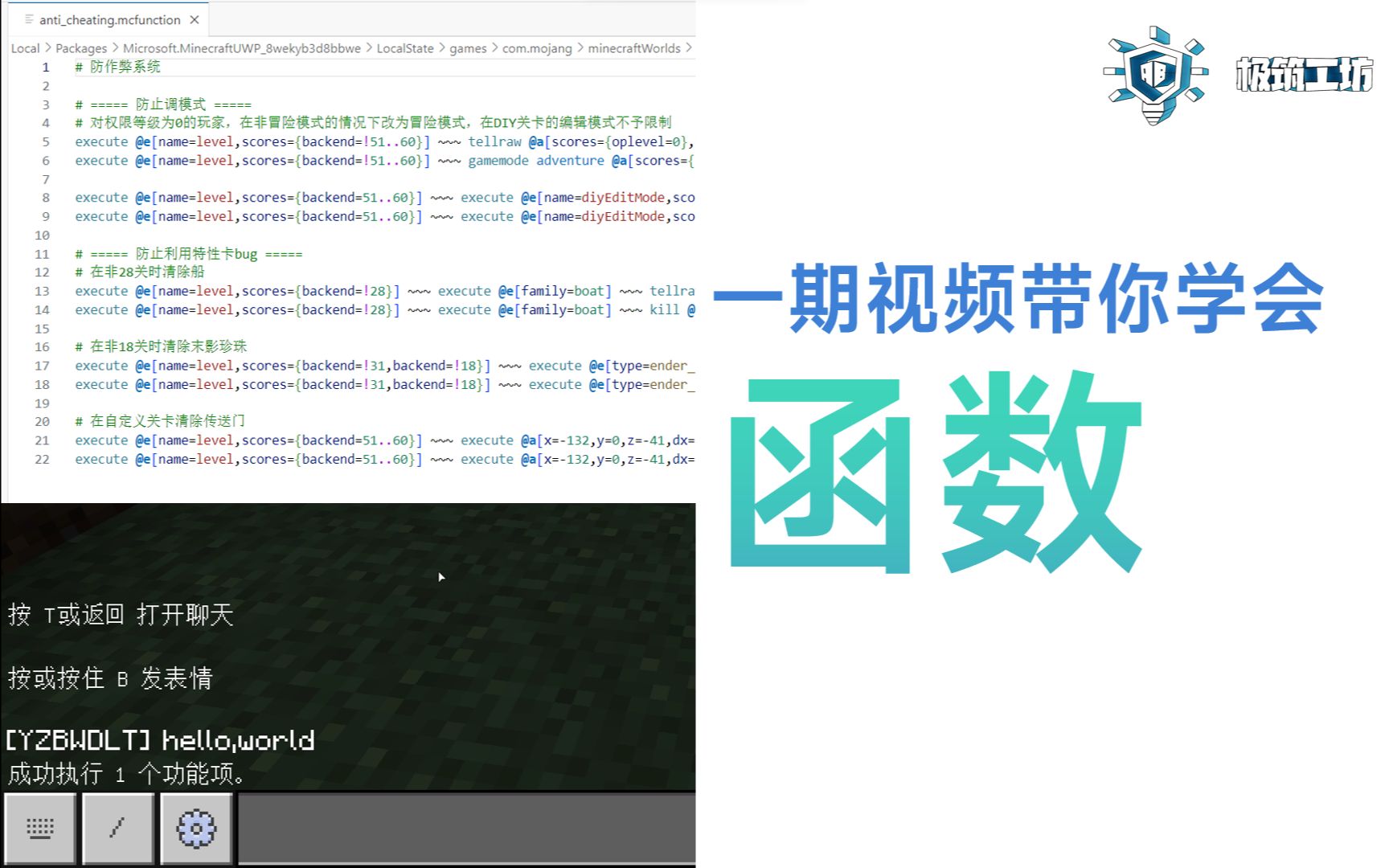
Task: Open the games breadcrumb segment
Action: (x=468, y=48)
